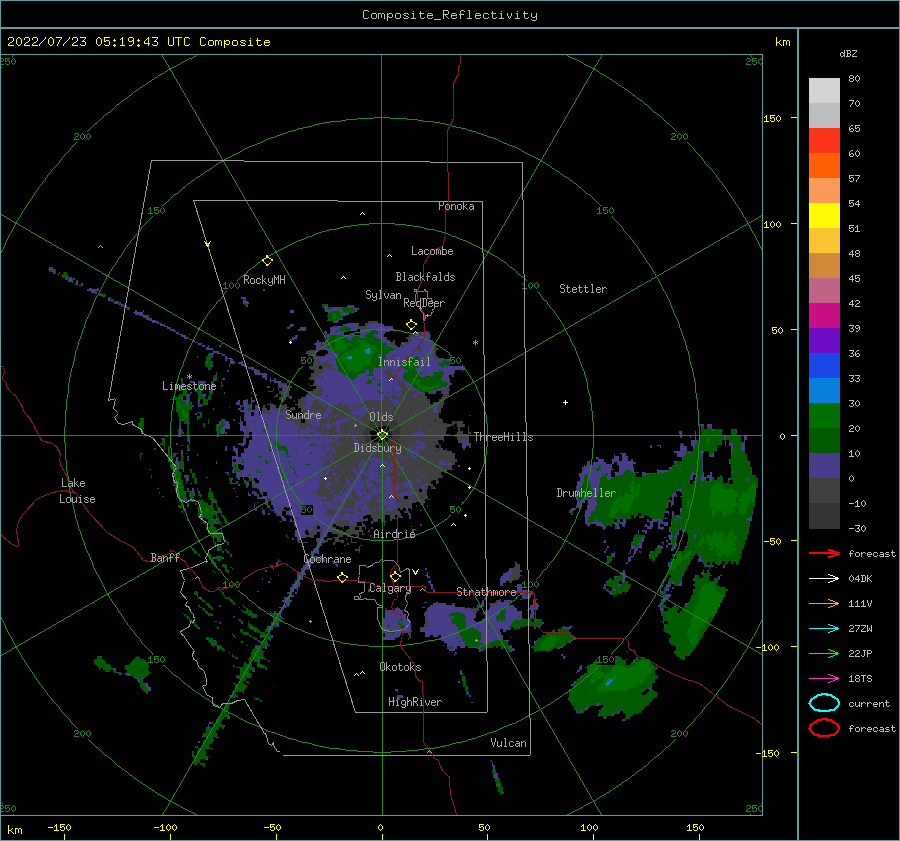
Task: Click the yellow diamond marker near RockyMH
Action: (x=267, y=261)
